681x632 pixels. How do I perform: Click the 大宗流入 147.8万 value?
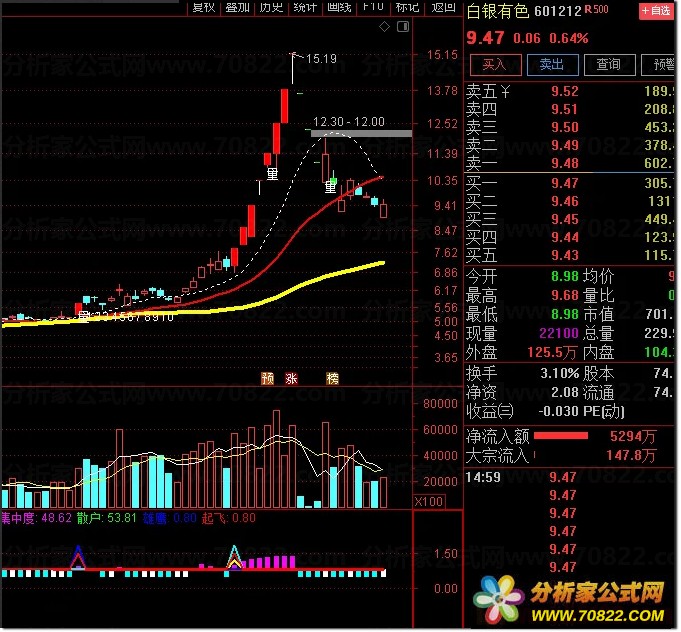(631, 456)
